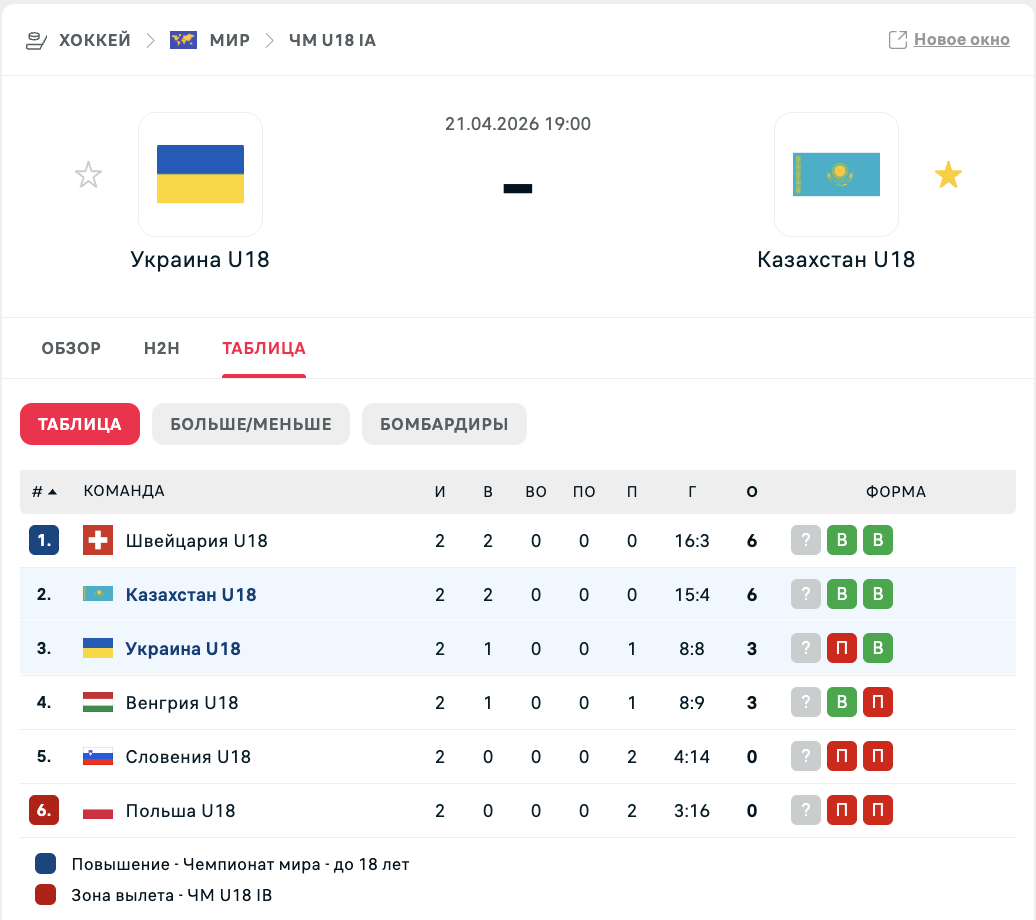Click the Slovenia flag icon in table
1036x920 pixels.
pos(98,757)
